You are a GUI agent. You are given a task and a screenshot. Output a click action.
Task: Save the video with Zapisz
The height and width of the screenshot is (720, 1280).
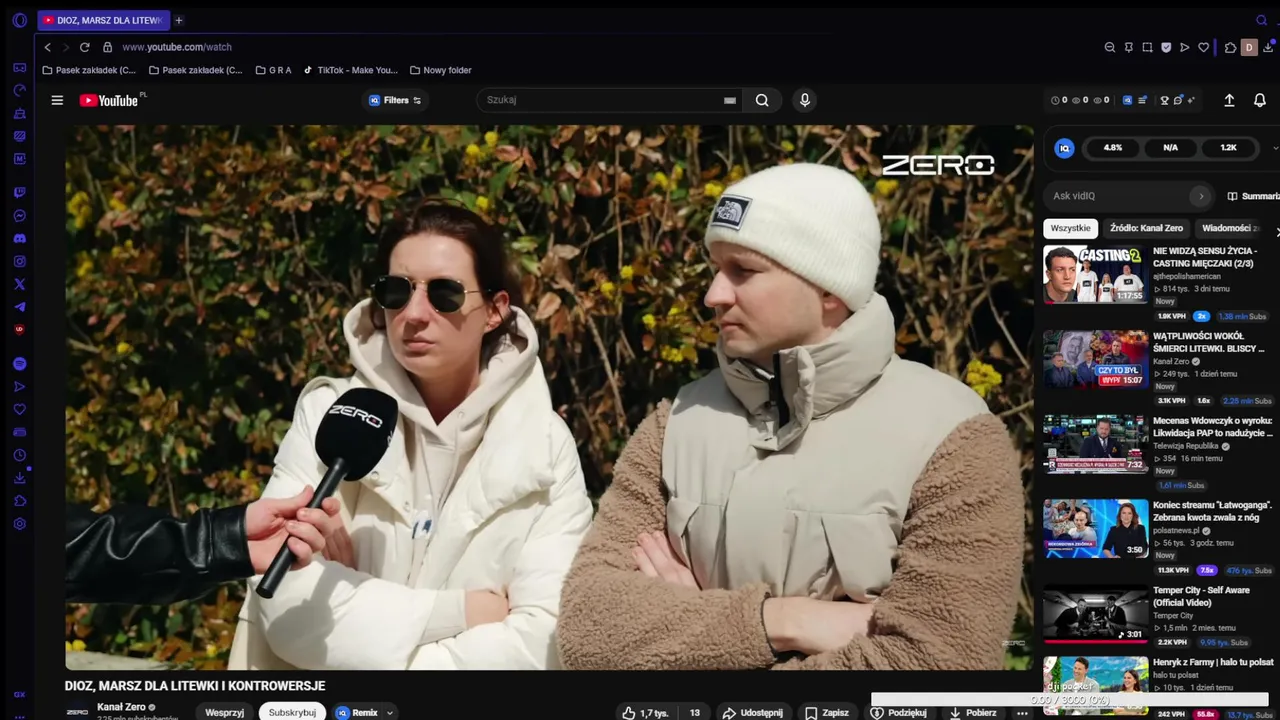[x=827, y=713]
